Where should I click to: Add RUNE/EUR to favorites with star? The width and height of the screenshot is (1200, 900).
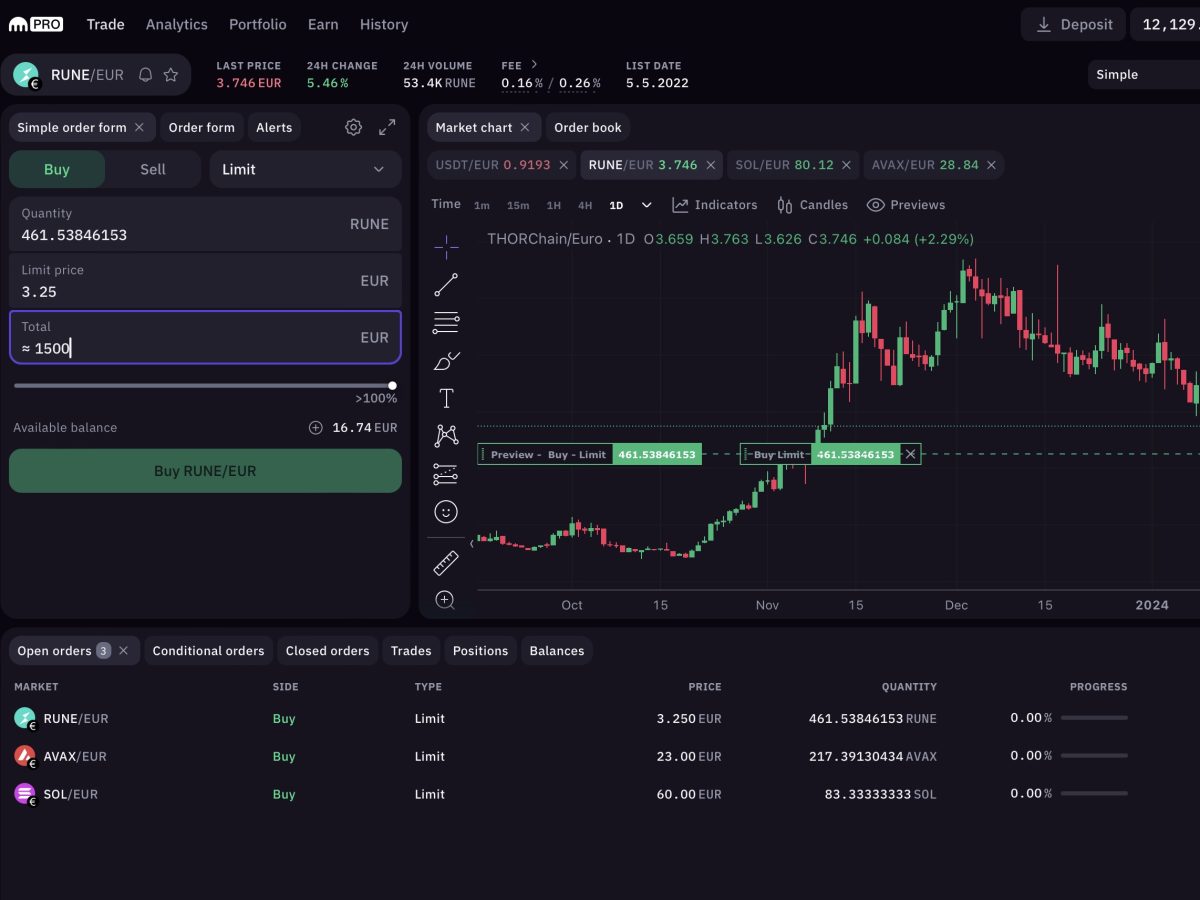pyautogui.click(x=171, y=75)
